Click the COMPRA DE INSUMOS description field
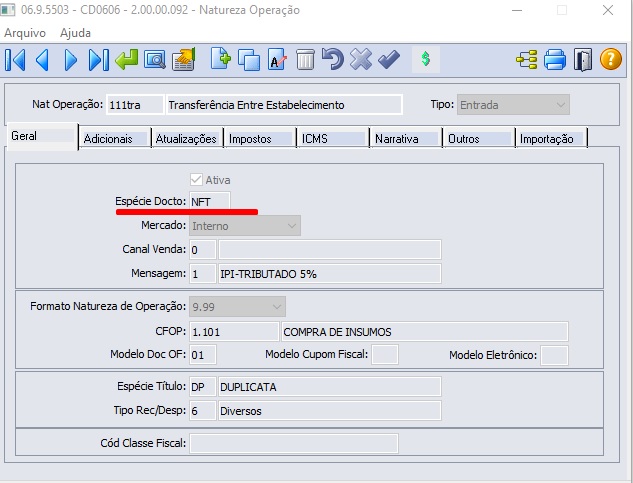This screenshot has height=483, width=633. click(x=425, y=332)
